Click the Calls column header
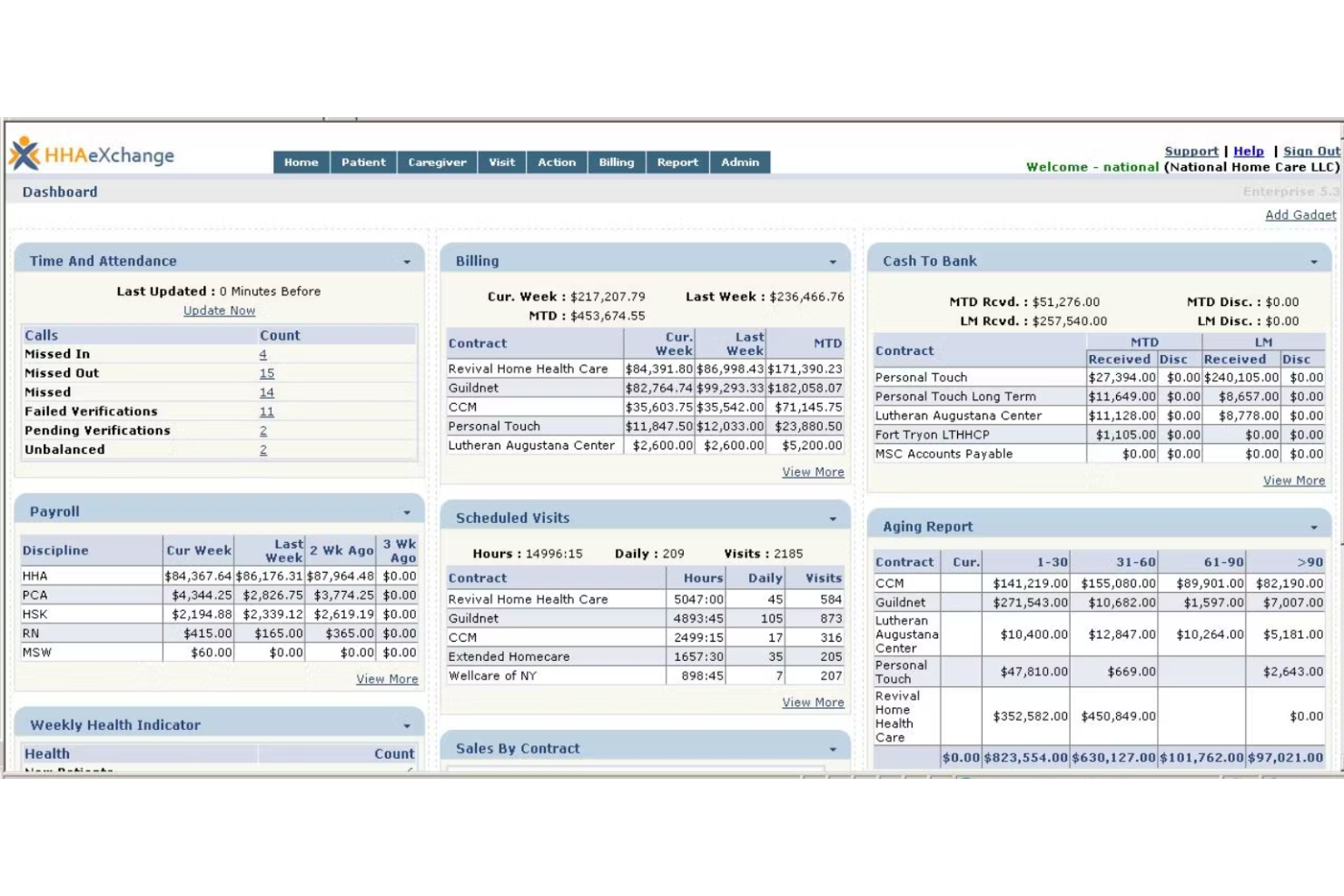Image resolution: width=1344 pixels, height=896 pixels. pyautogui.click(x=41, y=335)
